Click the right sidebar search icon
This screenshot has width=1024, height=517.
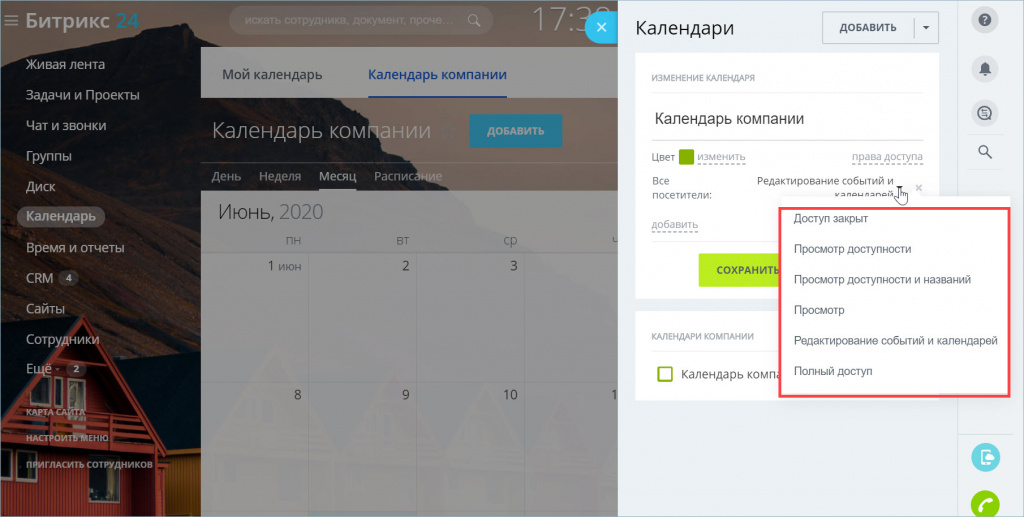[985, 152]
